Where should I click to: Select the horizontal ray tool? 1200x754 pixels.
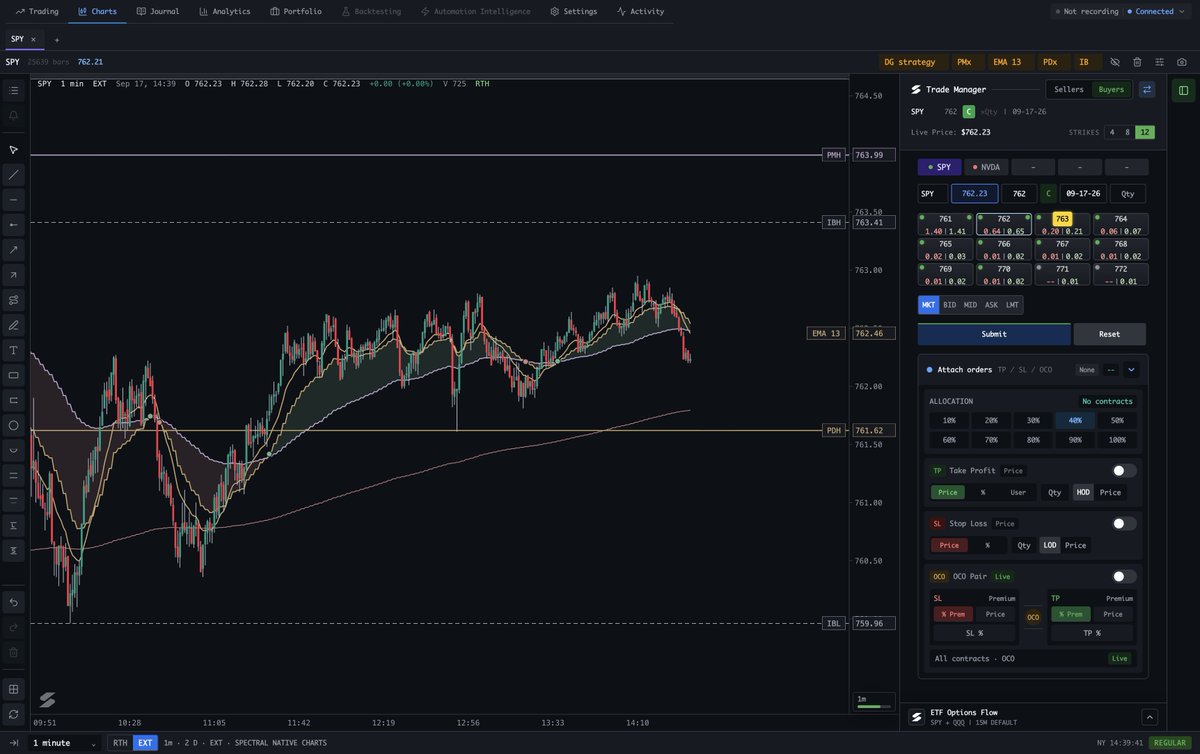tap(13, 224)
